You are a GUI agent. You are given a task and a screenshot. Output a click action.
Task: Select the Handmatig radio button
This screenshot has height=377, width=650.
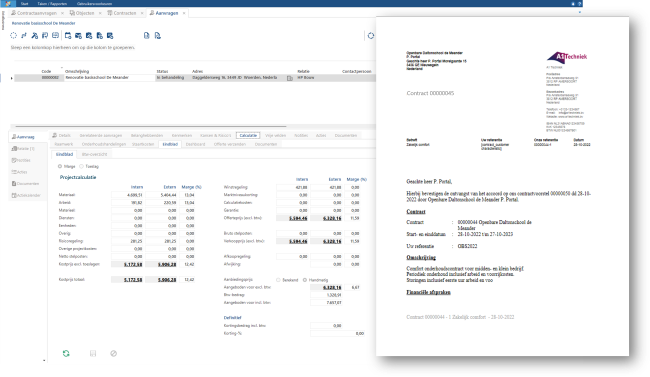click(x=305, y=280)
